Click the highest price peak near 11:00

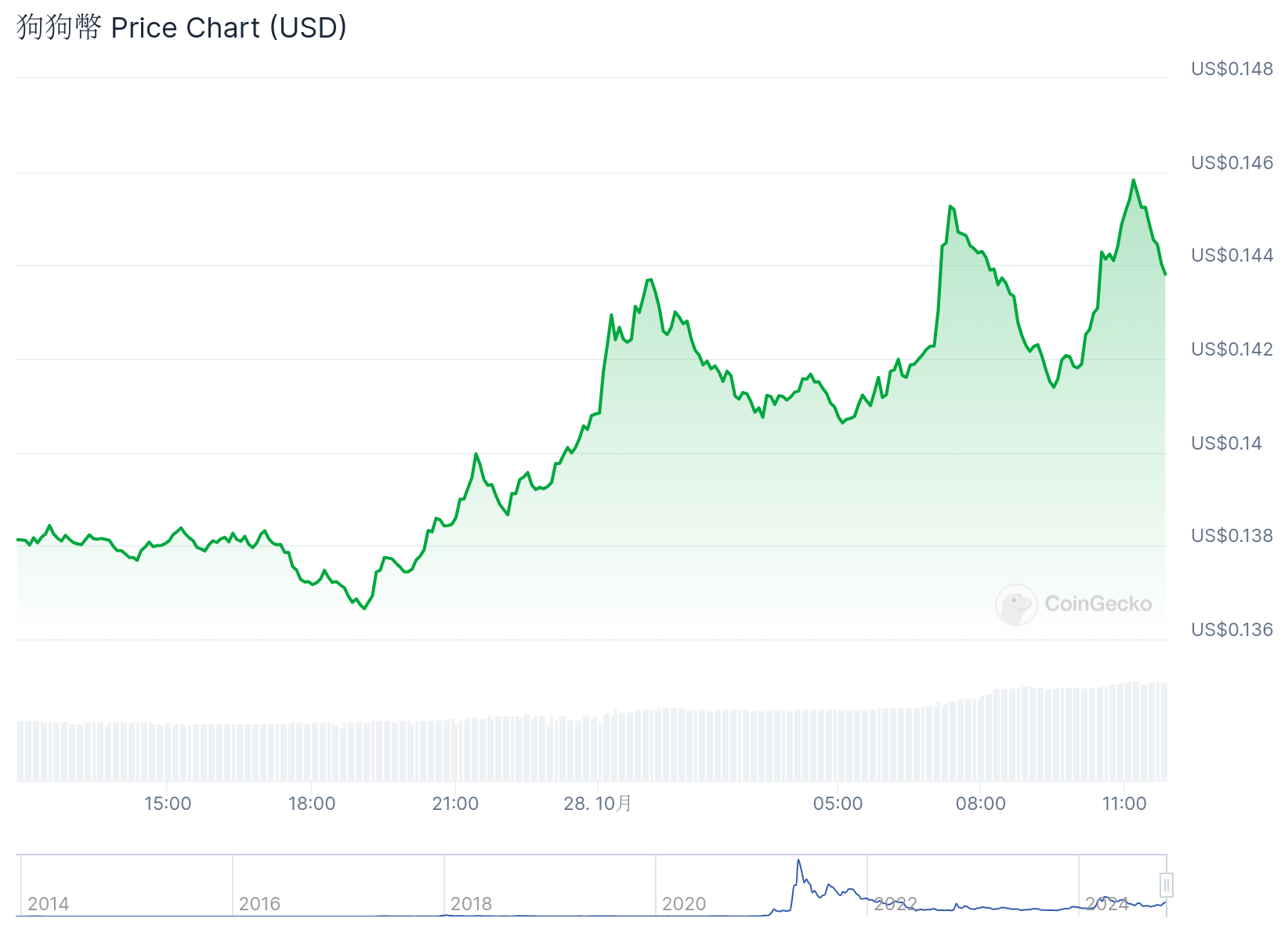(x=1133, y=180)
